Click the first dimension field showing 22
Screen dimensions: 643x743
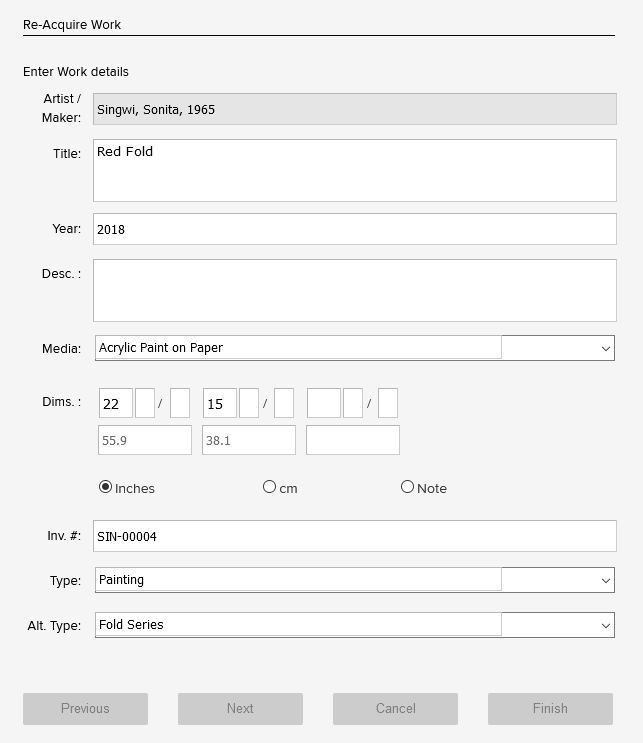(x=116, y=404)
